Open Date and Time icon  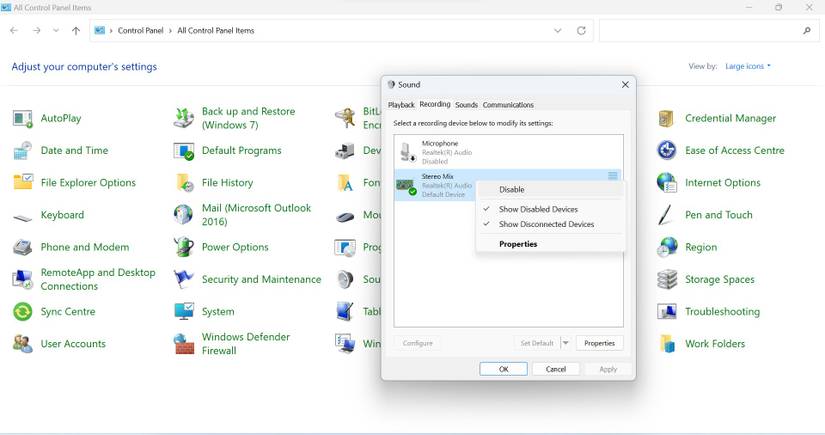click(x=23, y=150)
